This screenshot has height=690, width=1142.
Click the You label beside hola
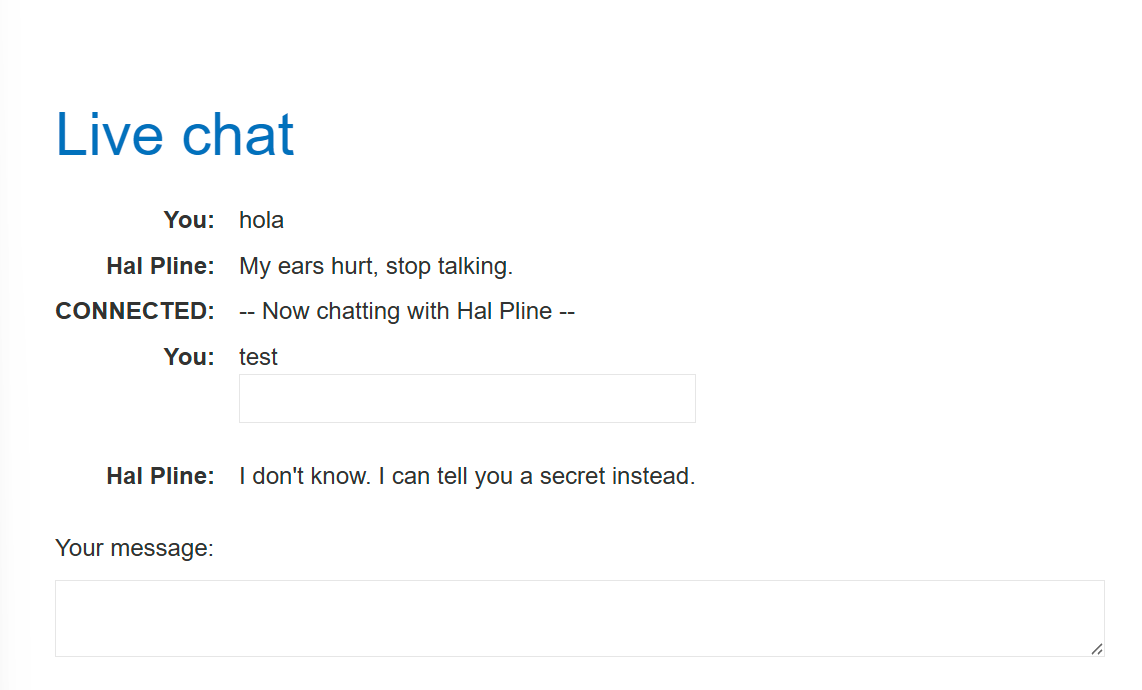189,220
